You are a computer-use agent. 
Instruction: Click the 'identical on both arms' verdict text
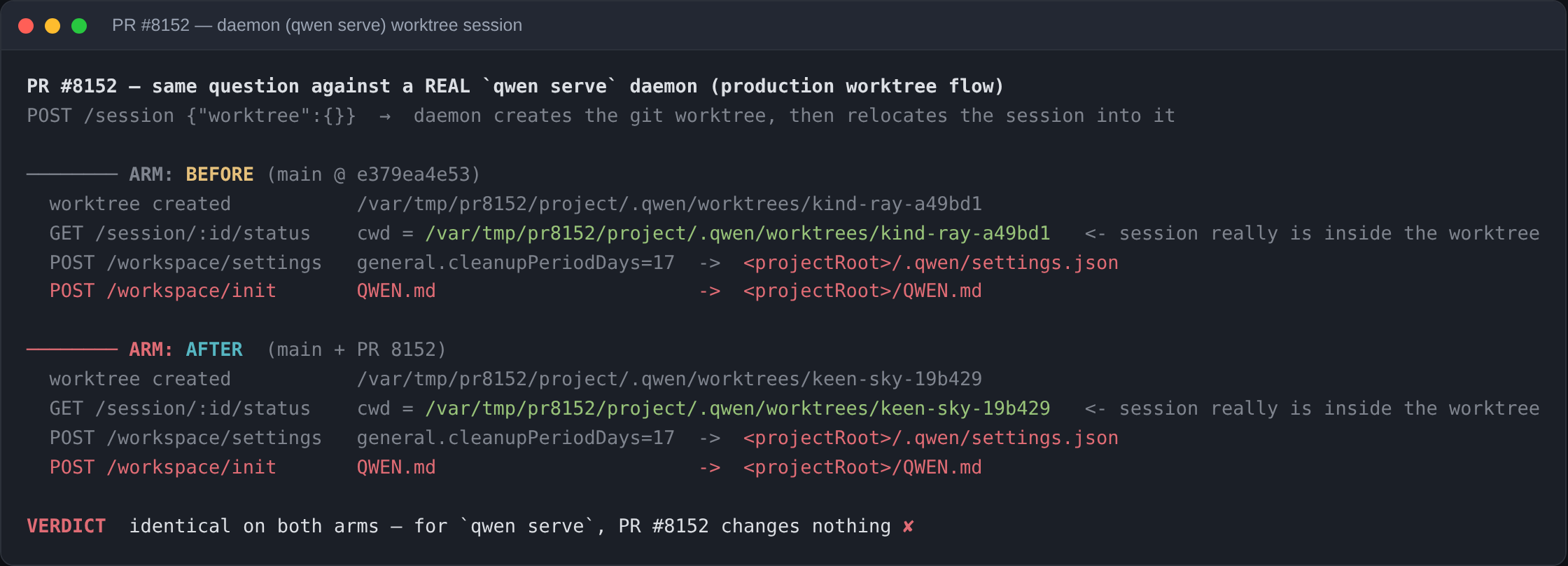click(254, 526)
